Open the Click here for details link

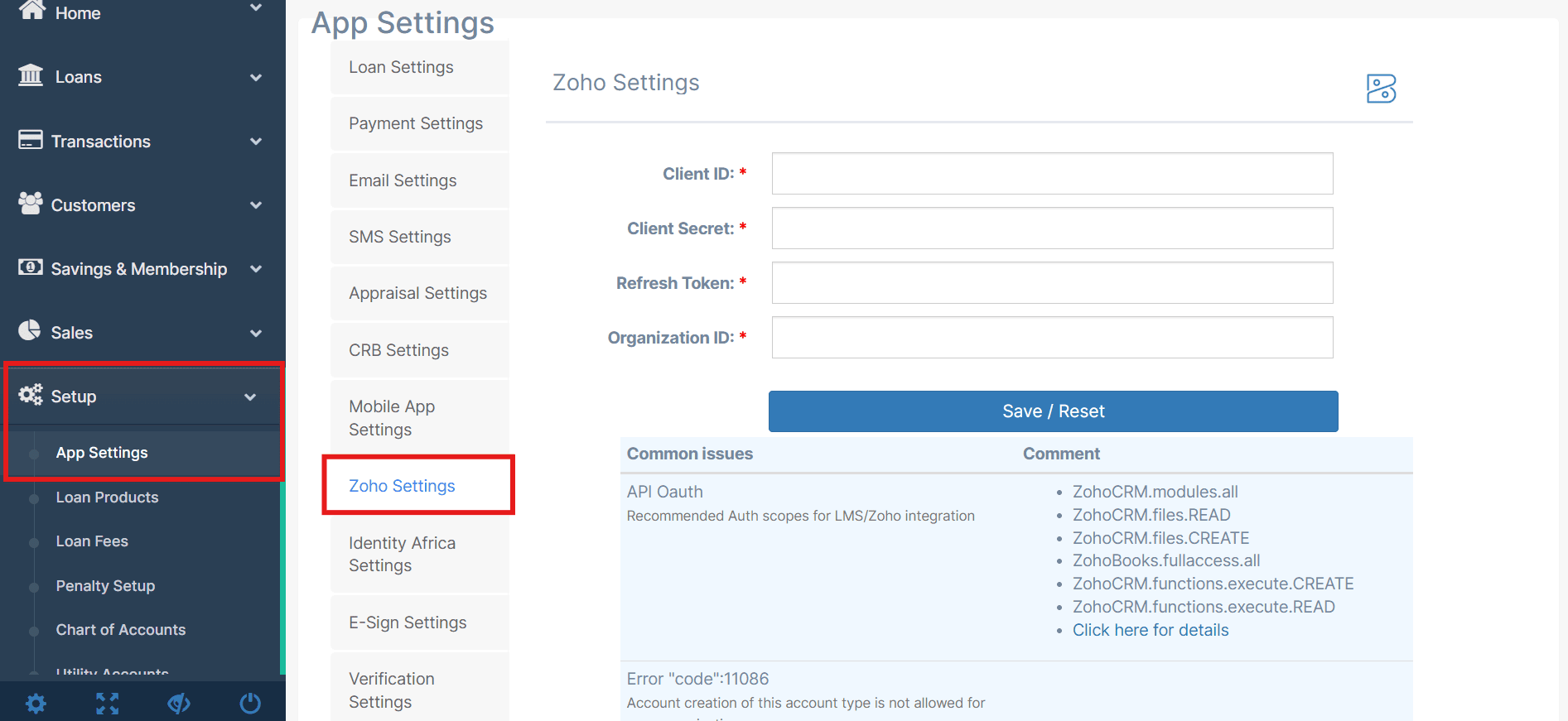[x=1151, y=630]
